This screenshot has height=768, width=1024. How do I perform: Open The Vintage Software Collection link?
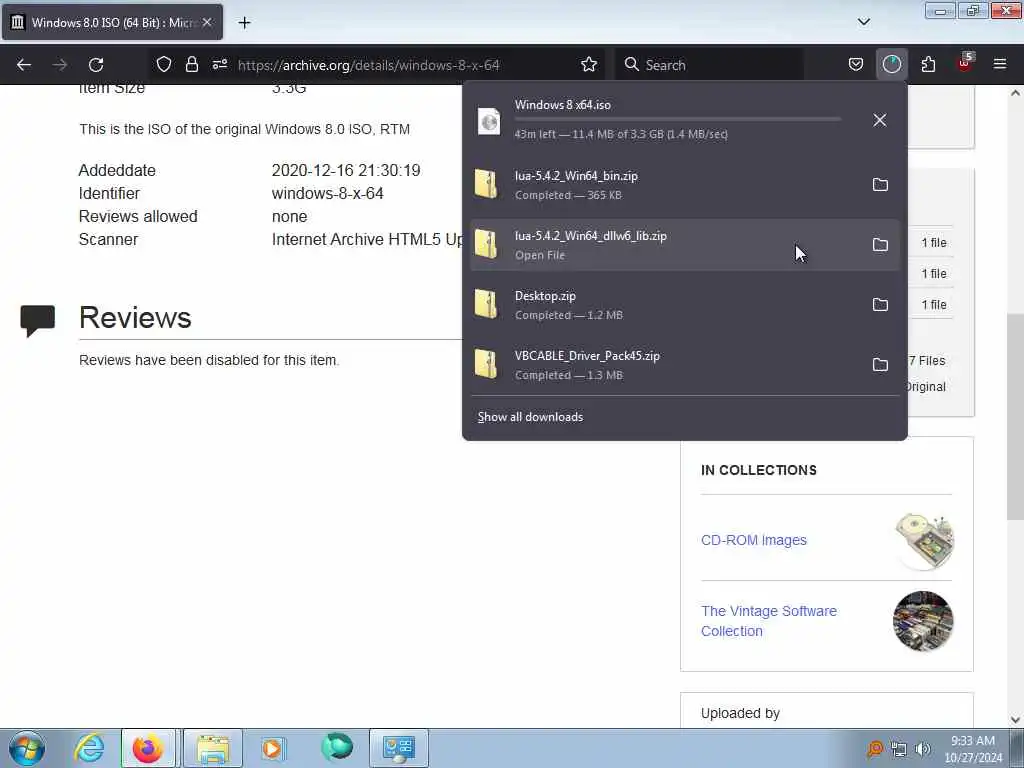coord(769,621)
